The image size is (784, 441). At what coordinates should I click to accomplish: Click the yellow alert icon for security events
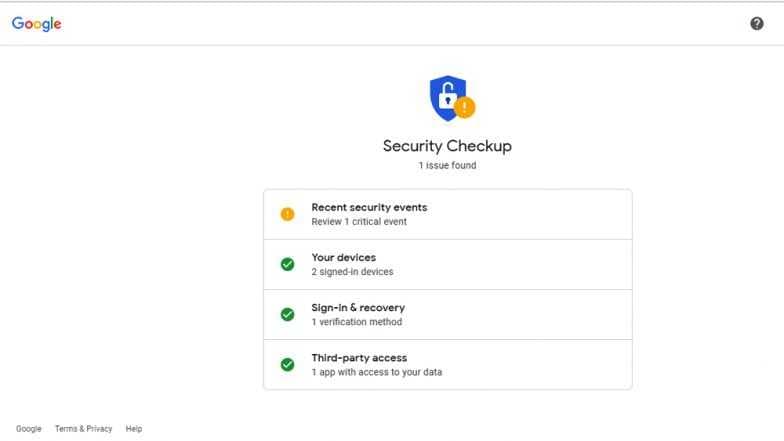tap(288, 214)
